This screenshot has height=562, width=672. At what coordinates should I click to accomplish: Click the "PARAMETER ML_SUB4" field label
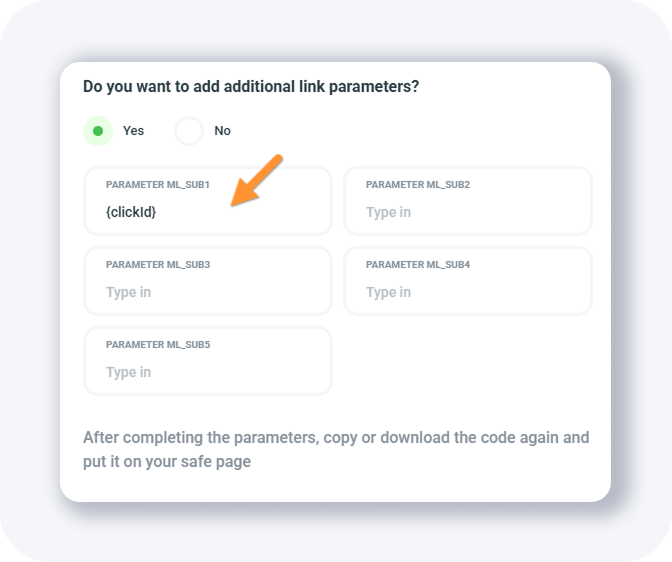pos(417,265)
